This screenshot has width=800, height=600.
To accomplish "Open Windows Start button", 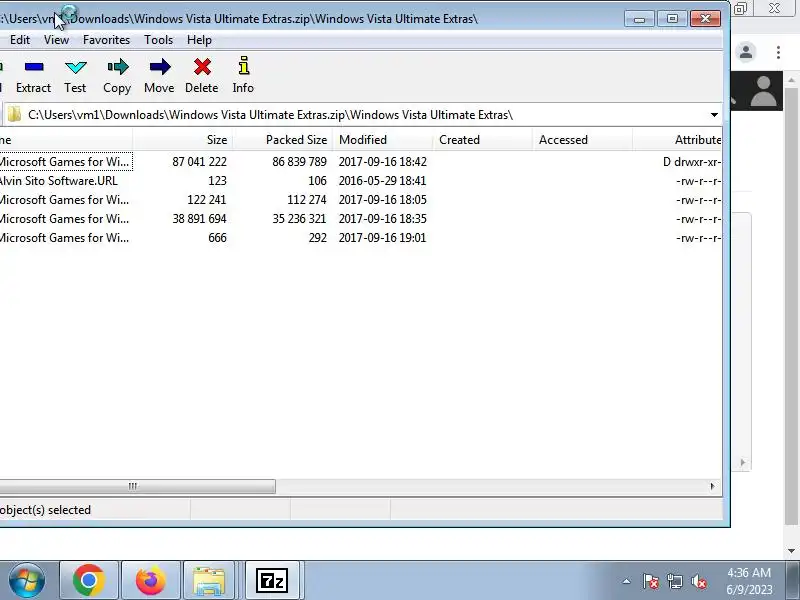I will (x=27, y=580).
